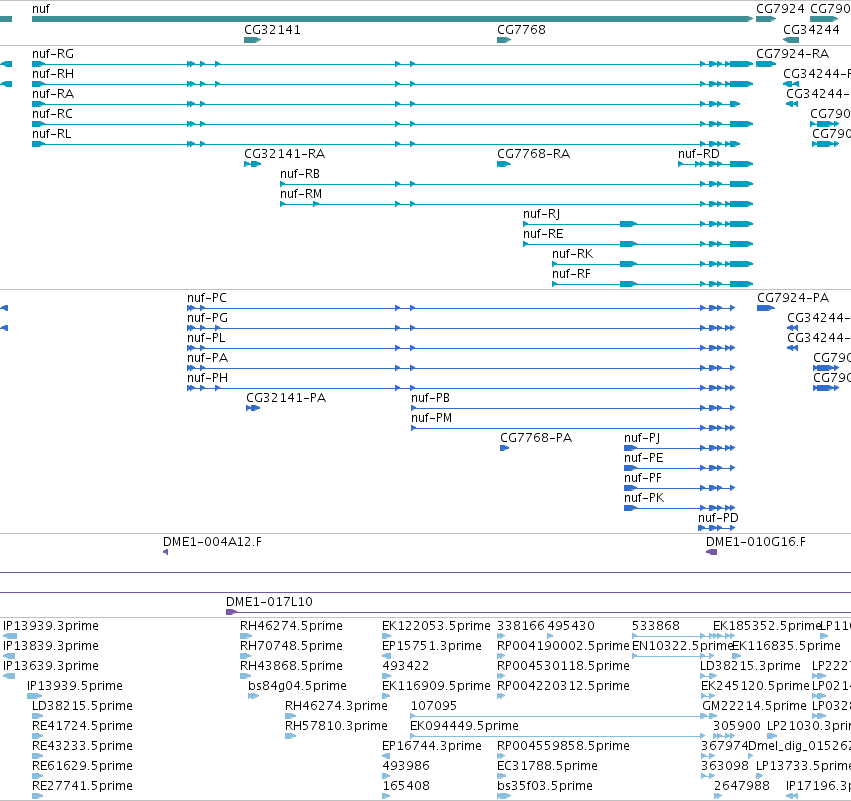Screen dimensions: 851x801
Task: Click the EP15751.3prime EST label
Action: click(x=432, y=646)
